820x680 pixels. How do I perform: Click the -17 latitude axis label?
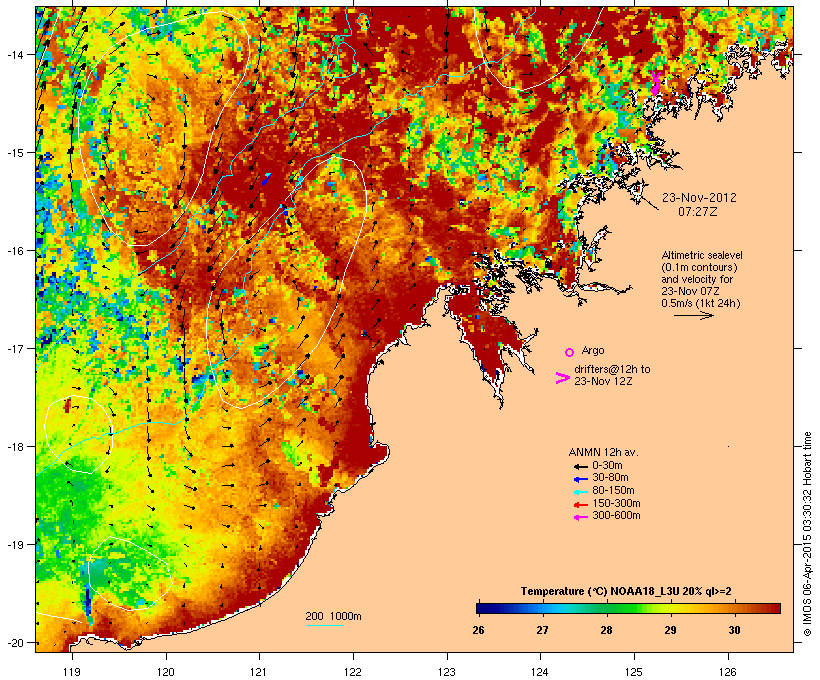14,348
